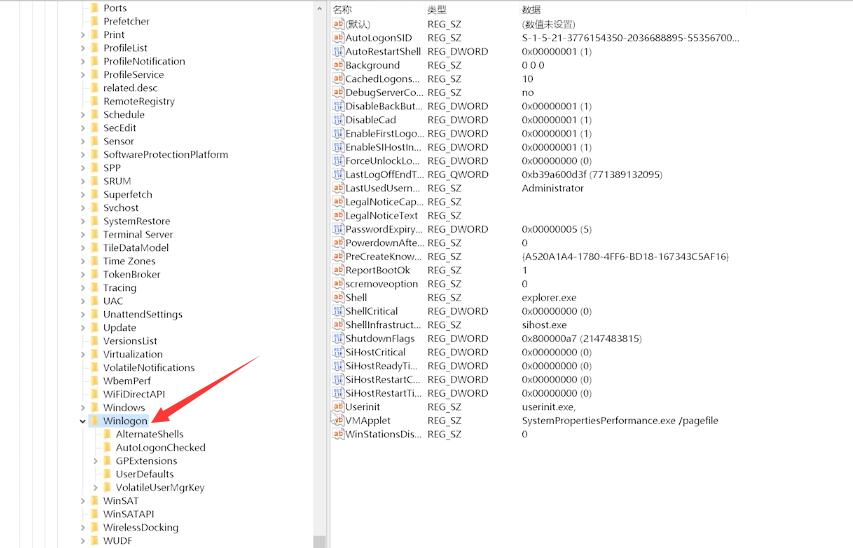The image size is (853, 548).
Task: Select the SystemRestore key
Action: pos(137,221)
